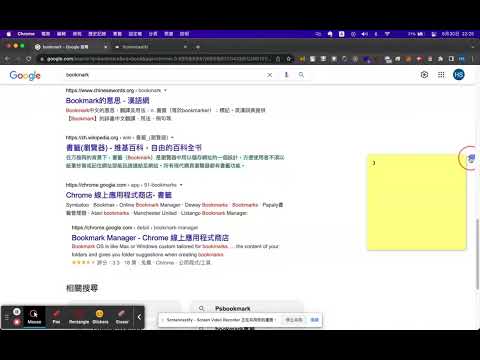Screen dimensions: 480x360
Task: Bookmark this page with the star icon
Action: [x=289, y=59]
